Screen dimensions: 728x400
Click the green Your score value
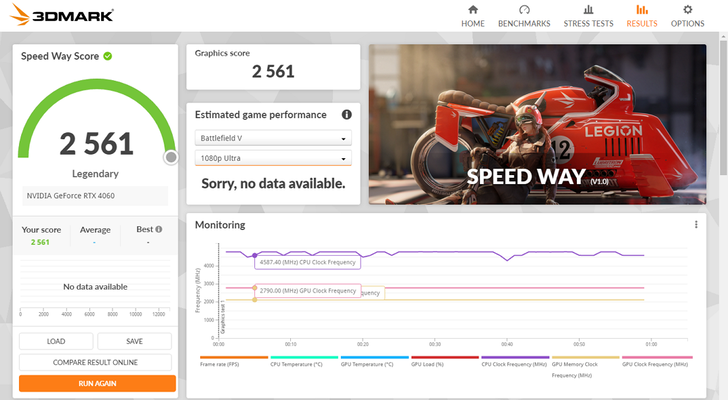click(x=40, y=242)
